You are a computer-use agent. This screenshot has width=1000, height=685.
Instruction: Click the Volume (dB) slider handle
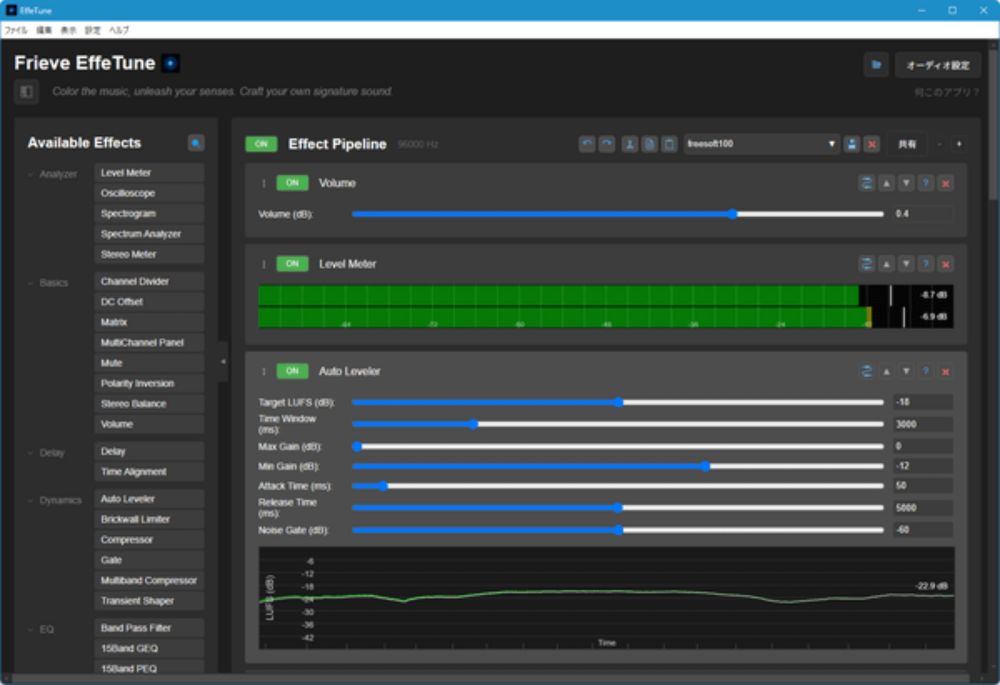733,214
